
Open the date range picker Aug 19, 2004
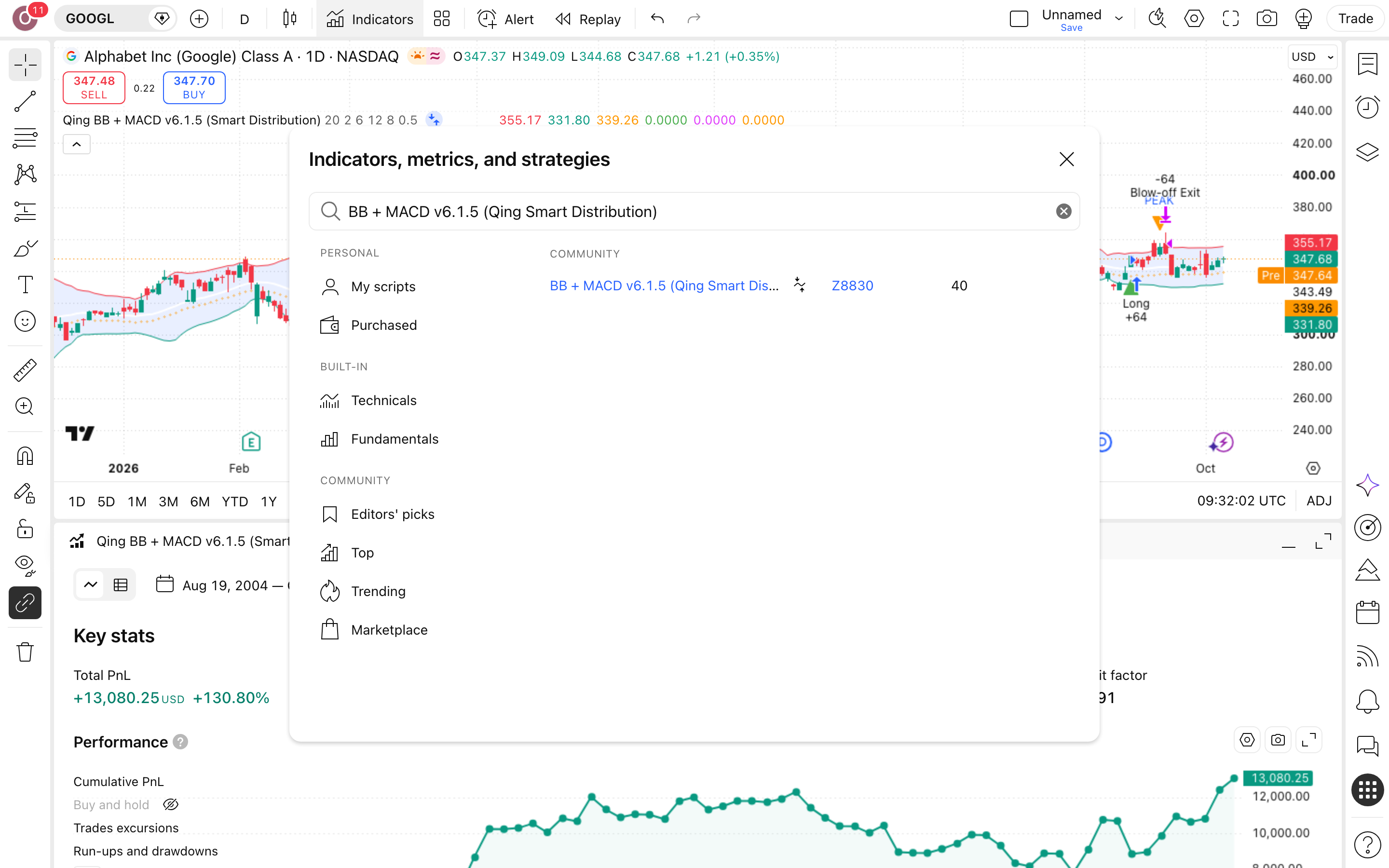point(224,585)
